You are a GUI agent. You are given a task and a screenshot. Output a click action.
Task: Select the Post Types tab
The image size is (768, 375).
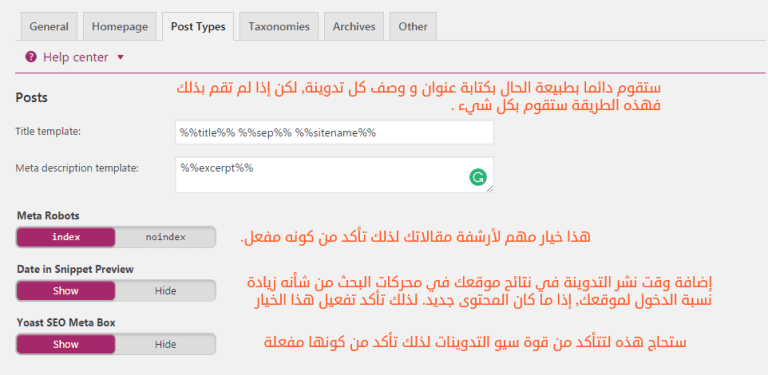pos(198,26)
